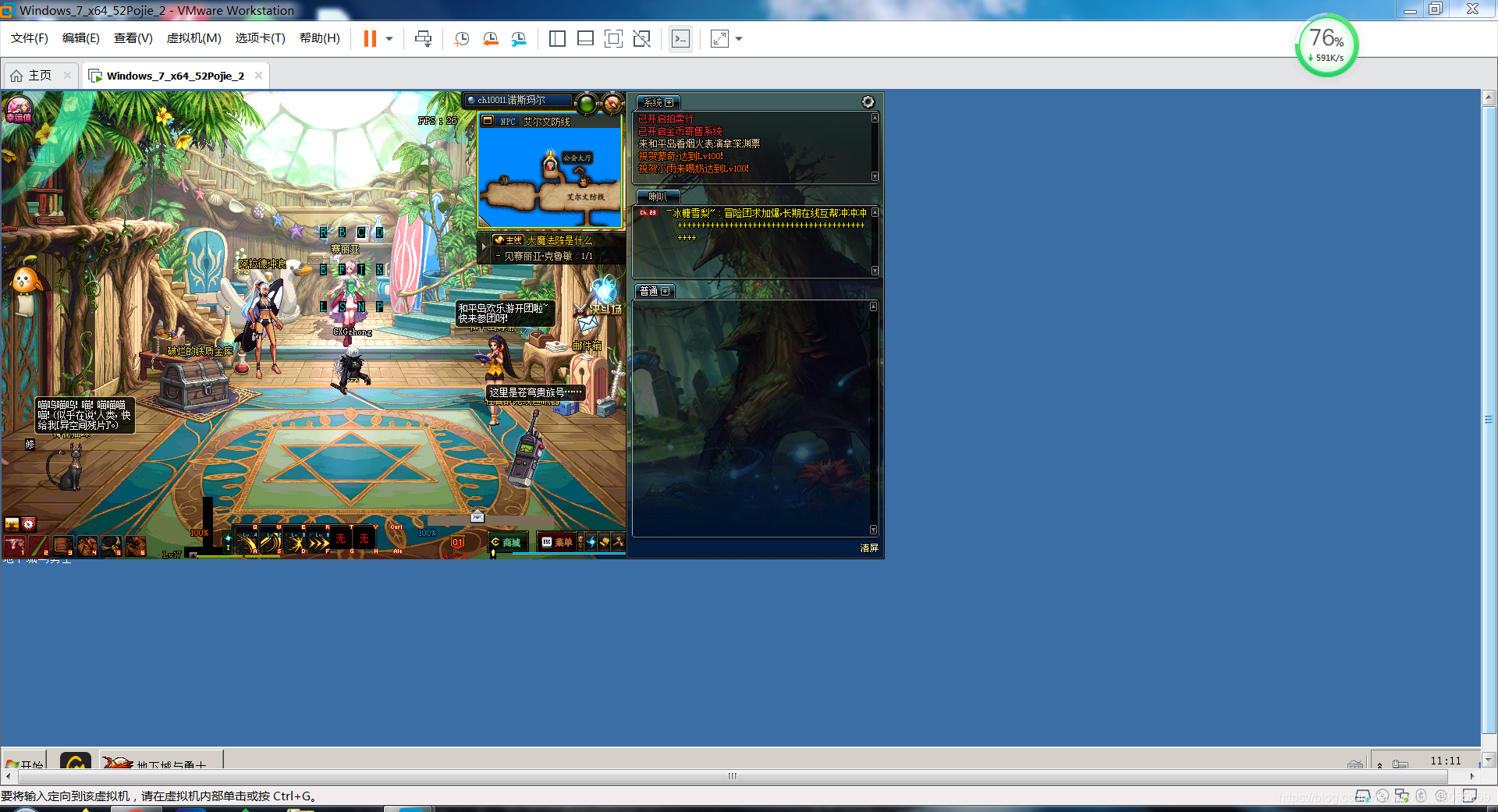Click the skill in hotkey slot A

coord(247,541)
